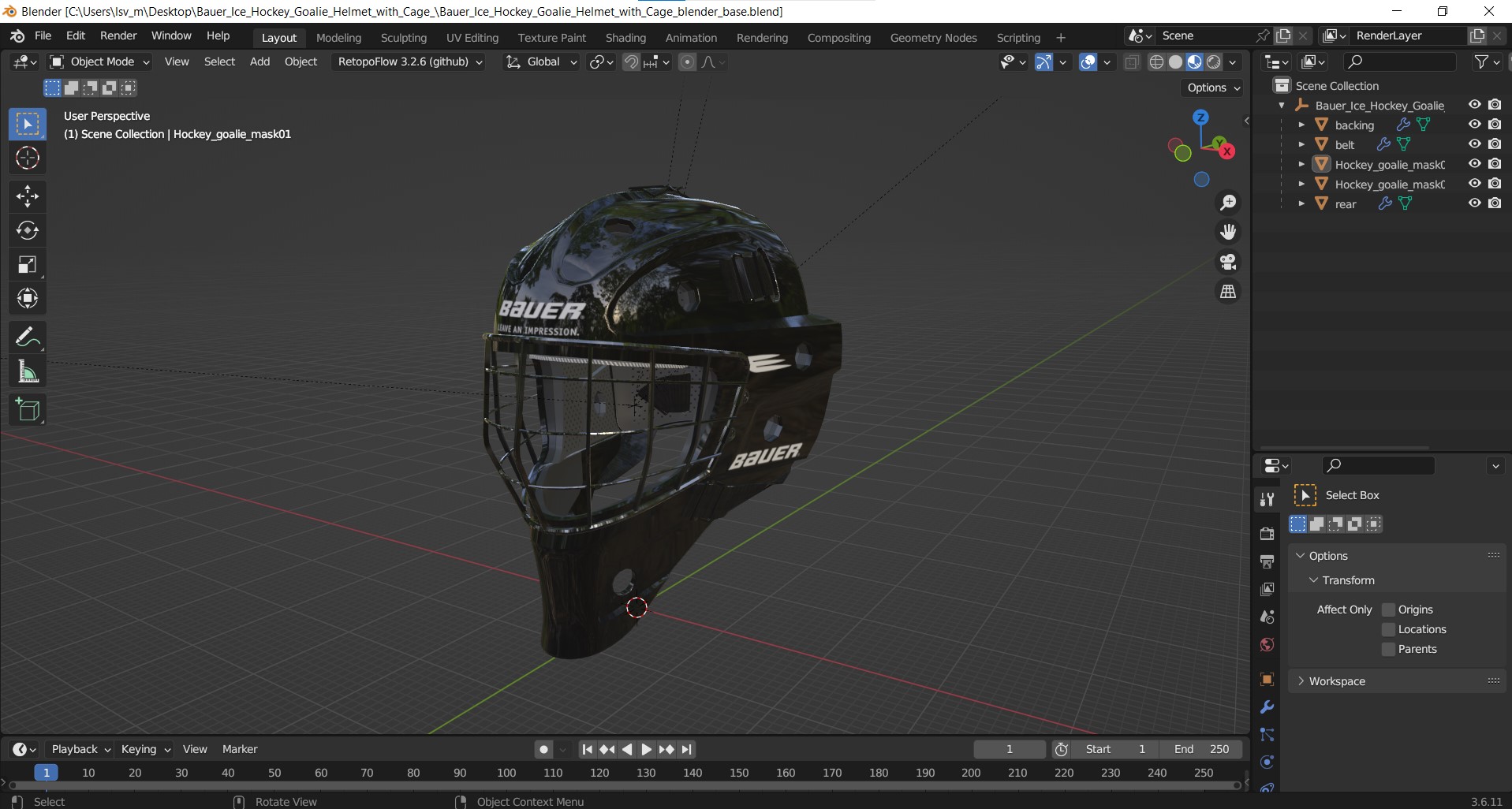This screenshot has width=1512, height=809.
Task: Play the animation forward
Action: coord(647,750)
